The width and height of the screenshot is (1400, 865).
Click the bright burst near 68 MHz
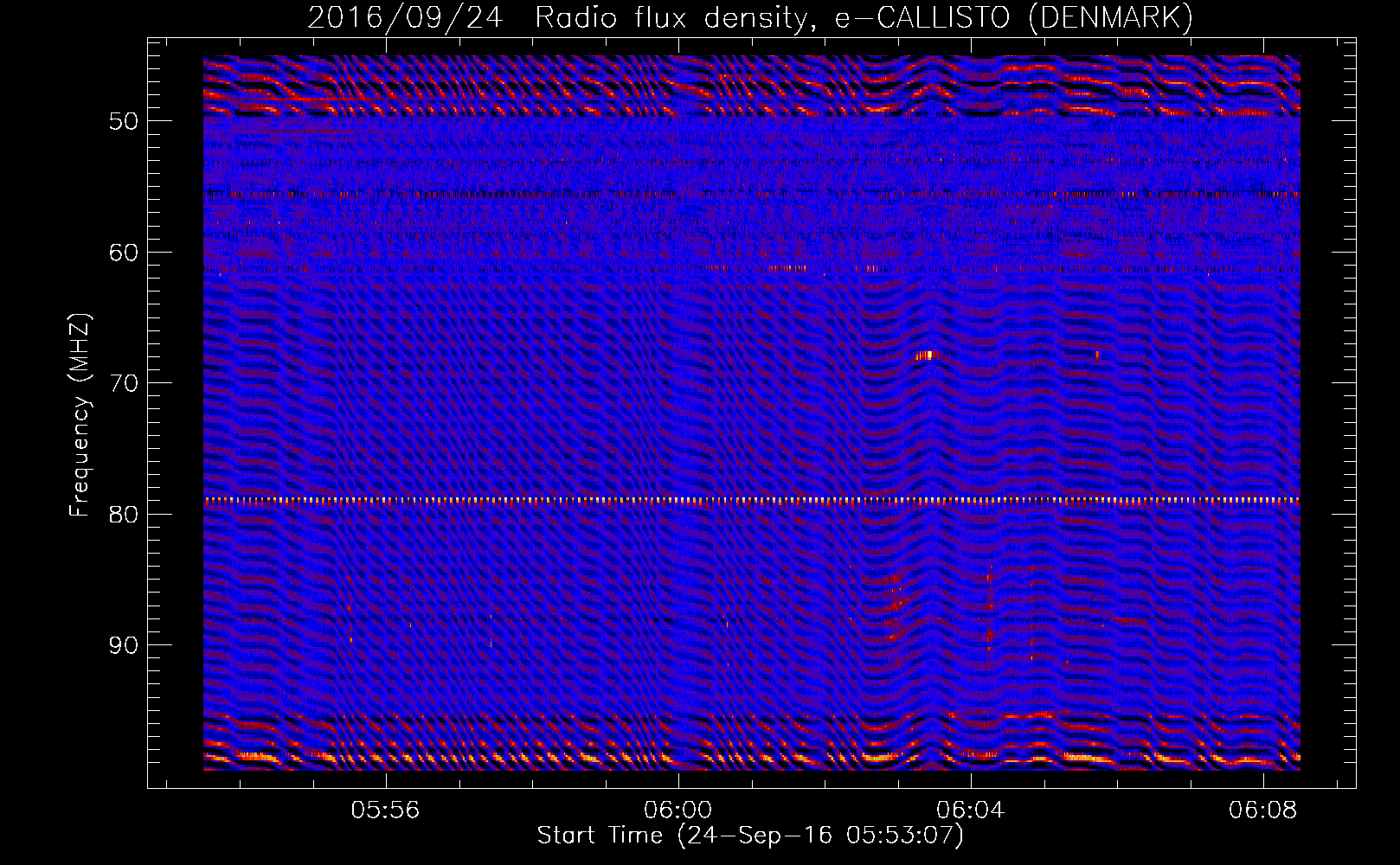pyautogui.click(x=928, y=355)
